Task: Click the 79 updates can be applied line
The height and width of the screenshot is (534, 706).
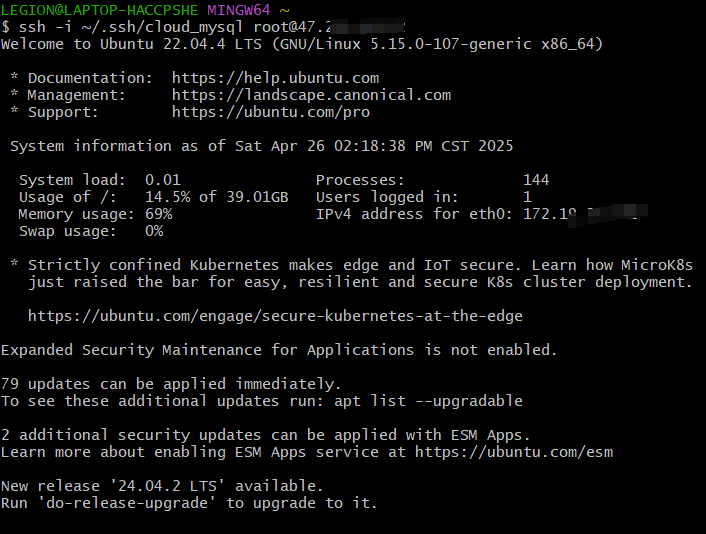Action: click(x=171, y=385)
